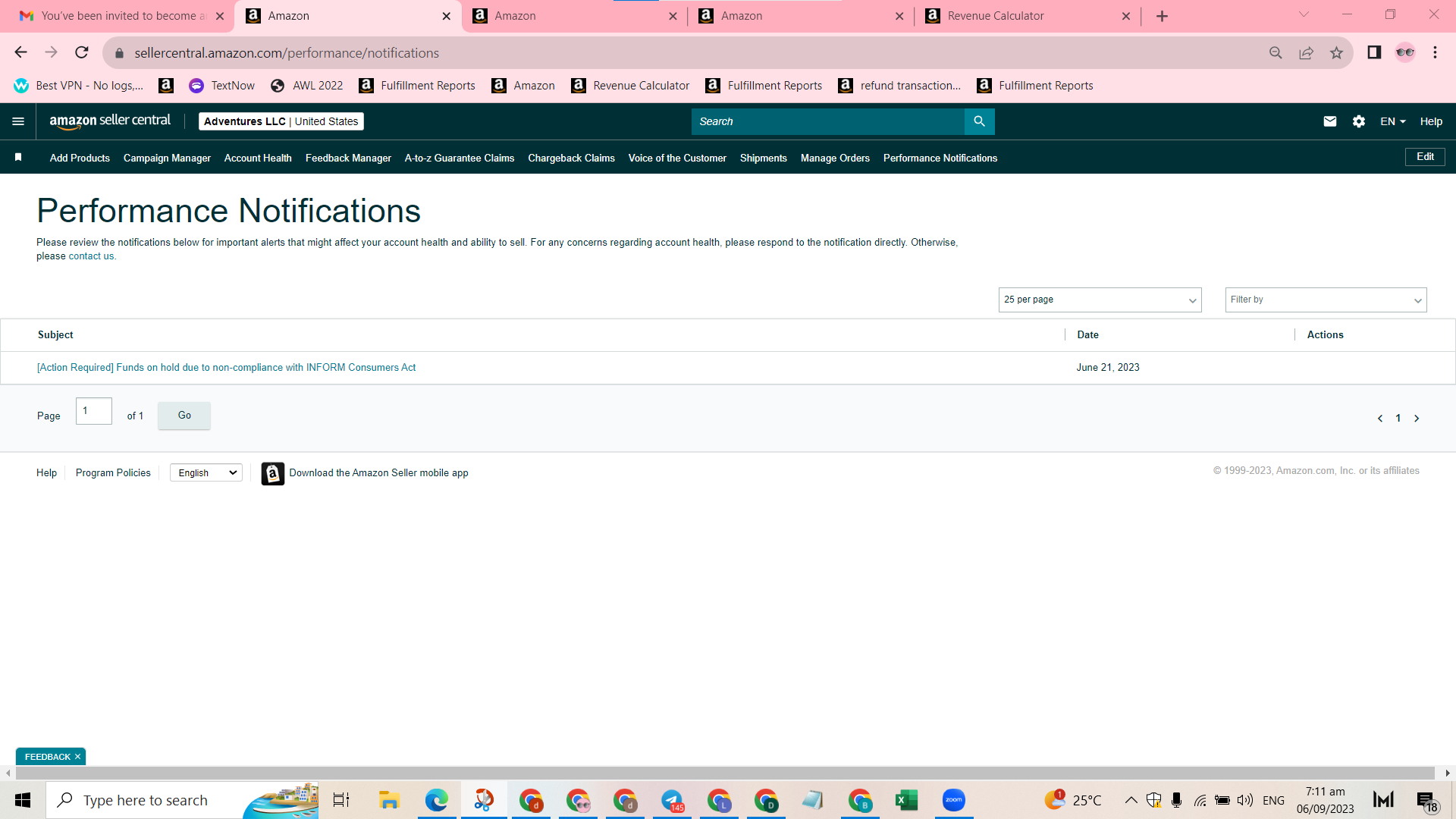Click the search magnifier button
The width and height of the screenshot is (1456, 819).
pos(979,121)
